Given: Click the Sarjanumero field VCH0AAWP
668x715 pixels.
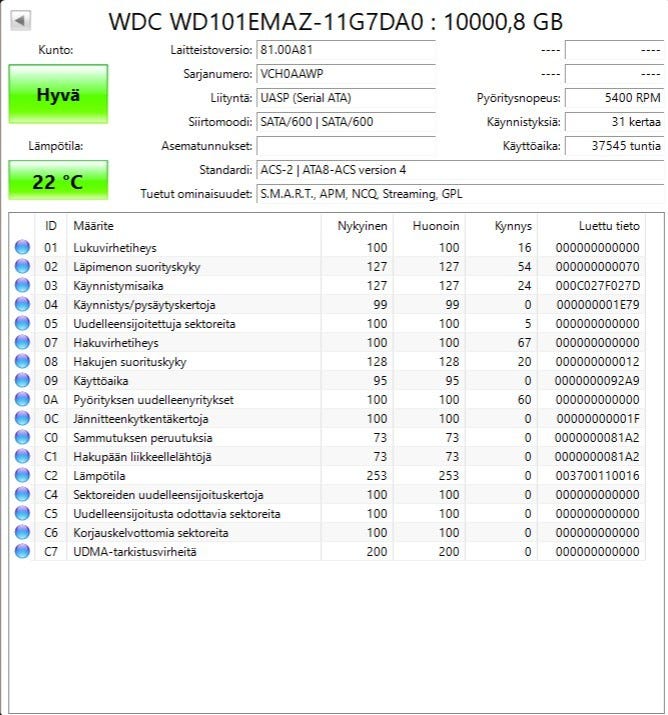Looking at the screenshot, I should [346, 74].
